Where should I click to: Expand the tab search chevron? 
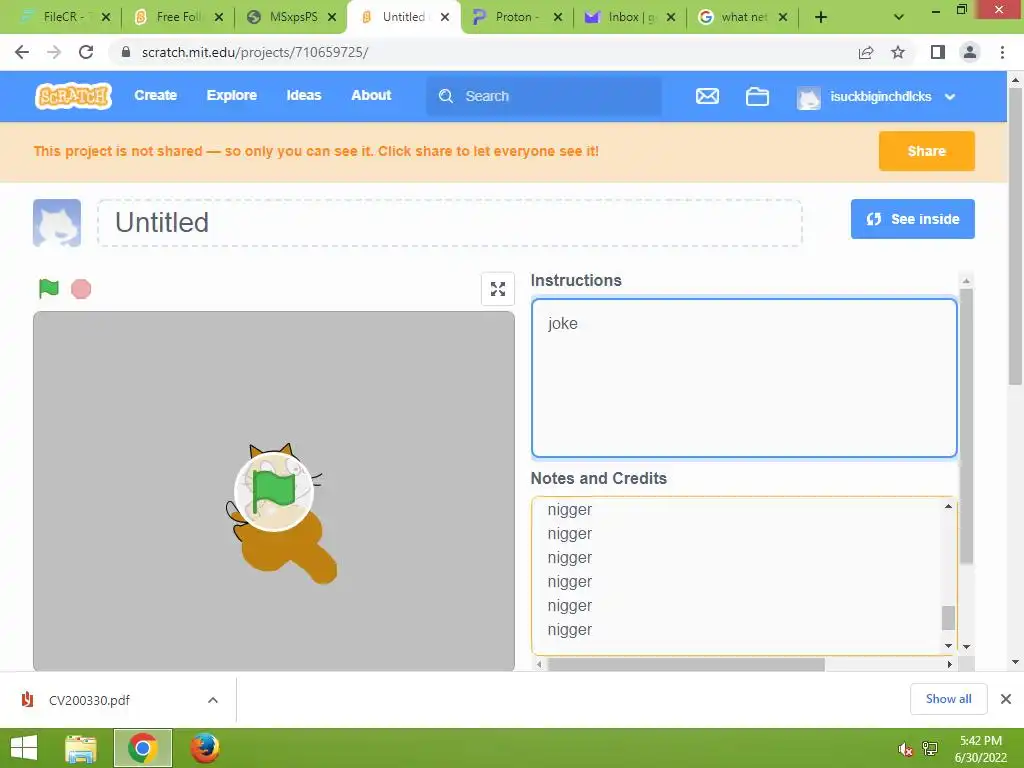(899, 17)
